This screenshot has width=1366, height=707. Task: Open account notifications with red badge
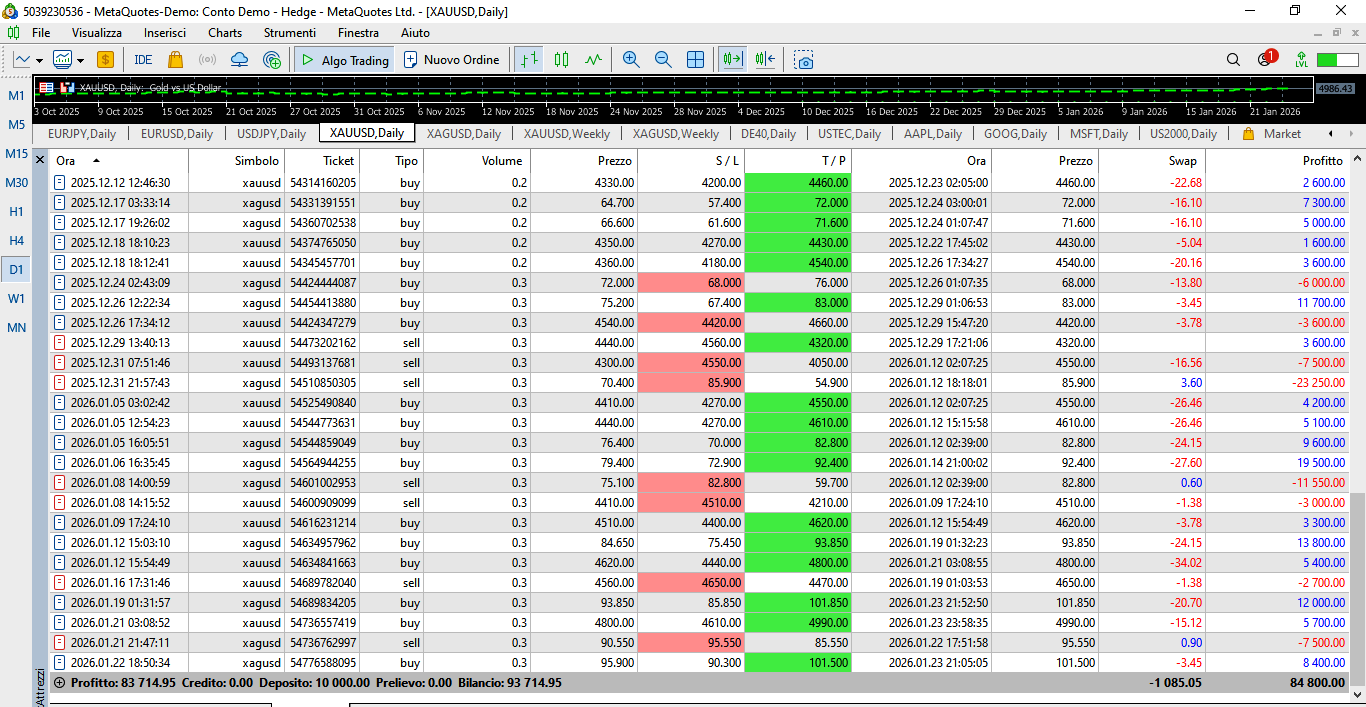1266,59
